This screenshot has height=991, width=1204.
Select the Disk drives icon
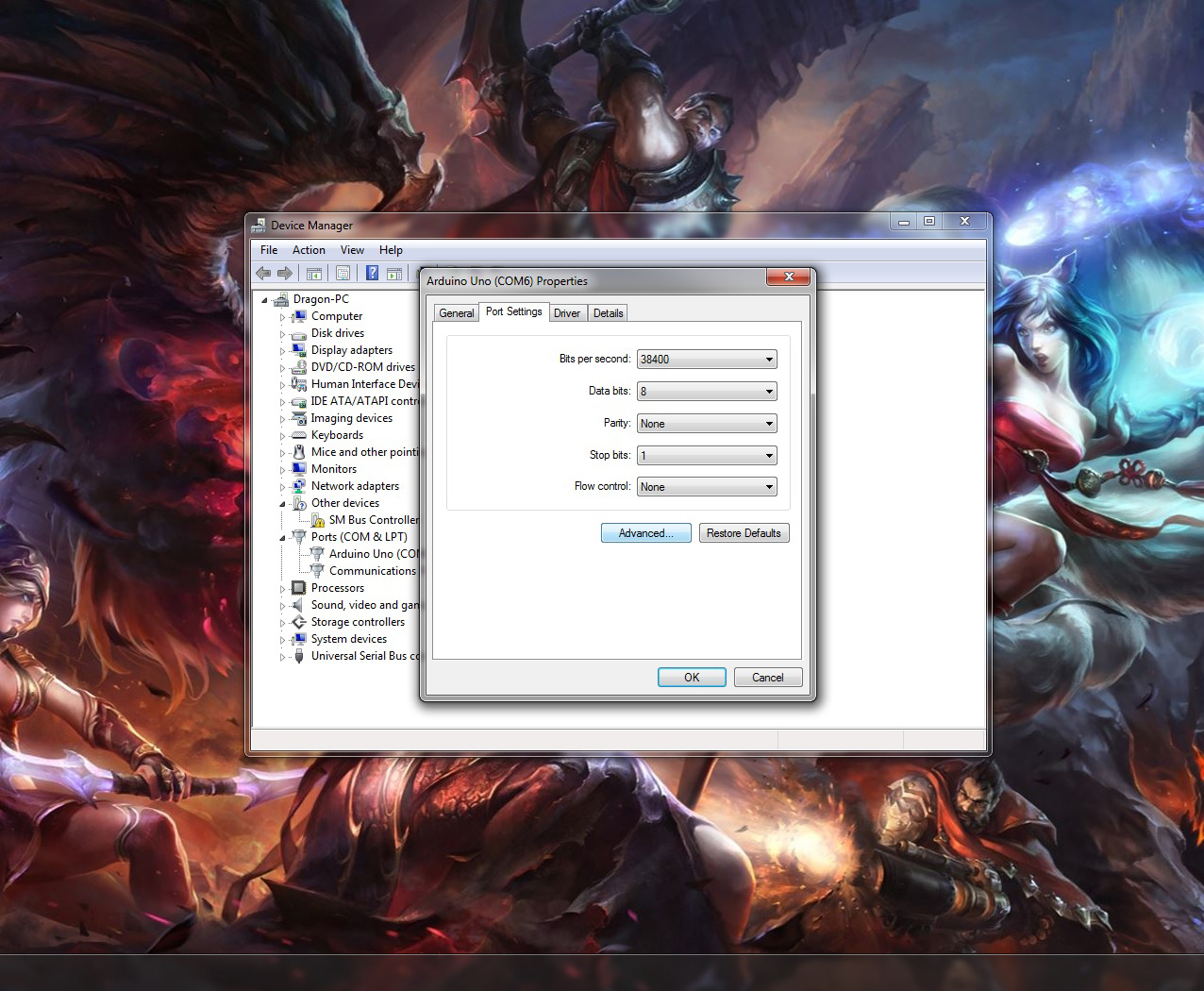299,333
